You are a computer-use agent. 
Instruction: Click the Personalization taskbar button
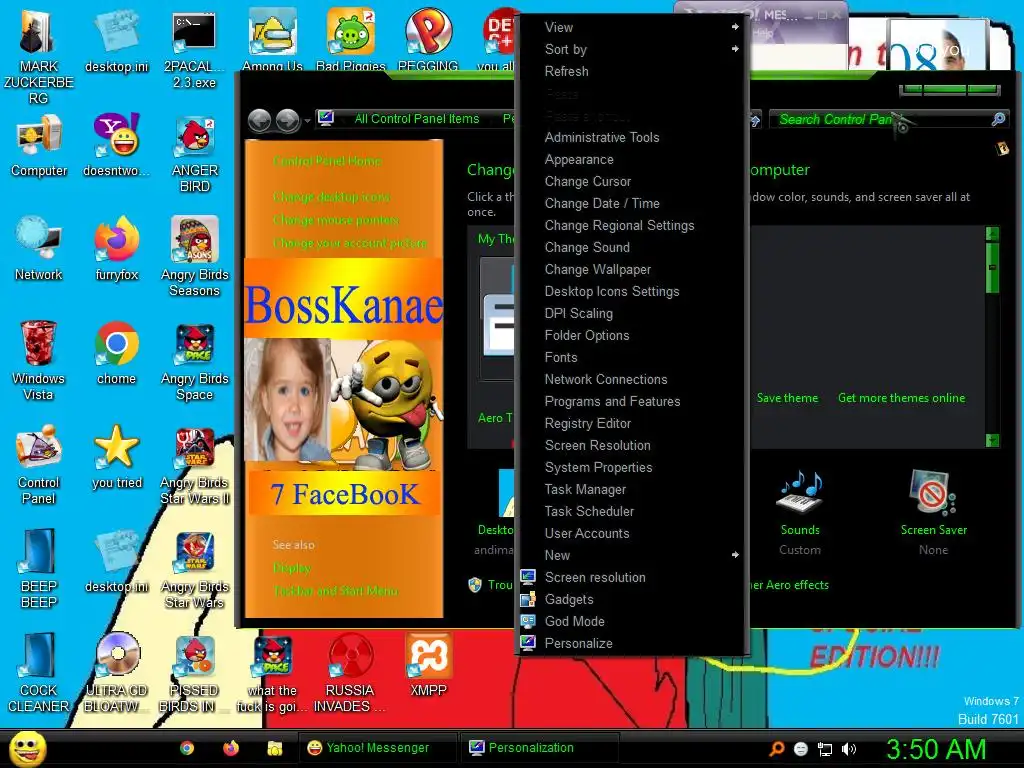(539, 748)
